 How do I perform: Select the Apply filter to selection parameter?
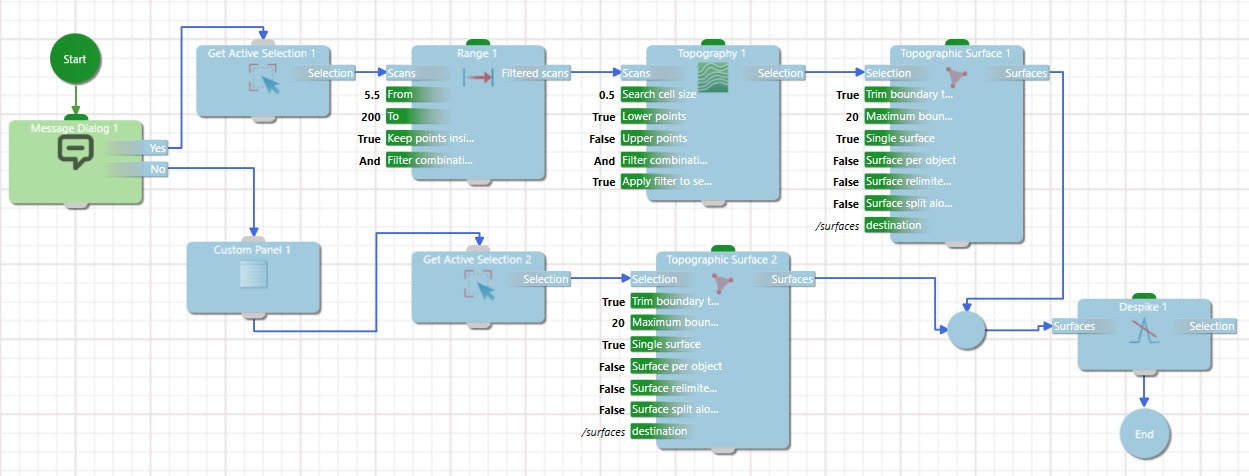coord(665,183)
